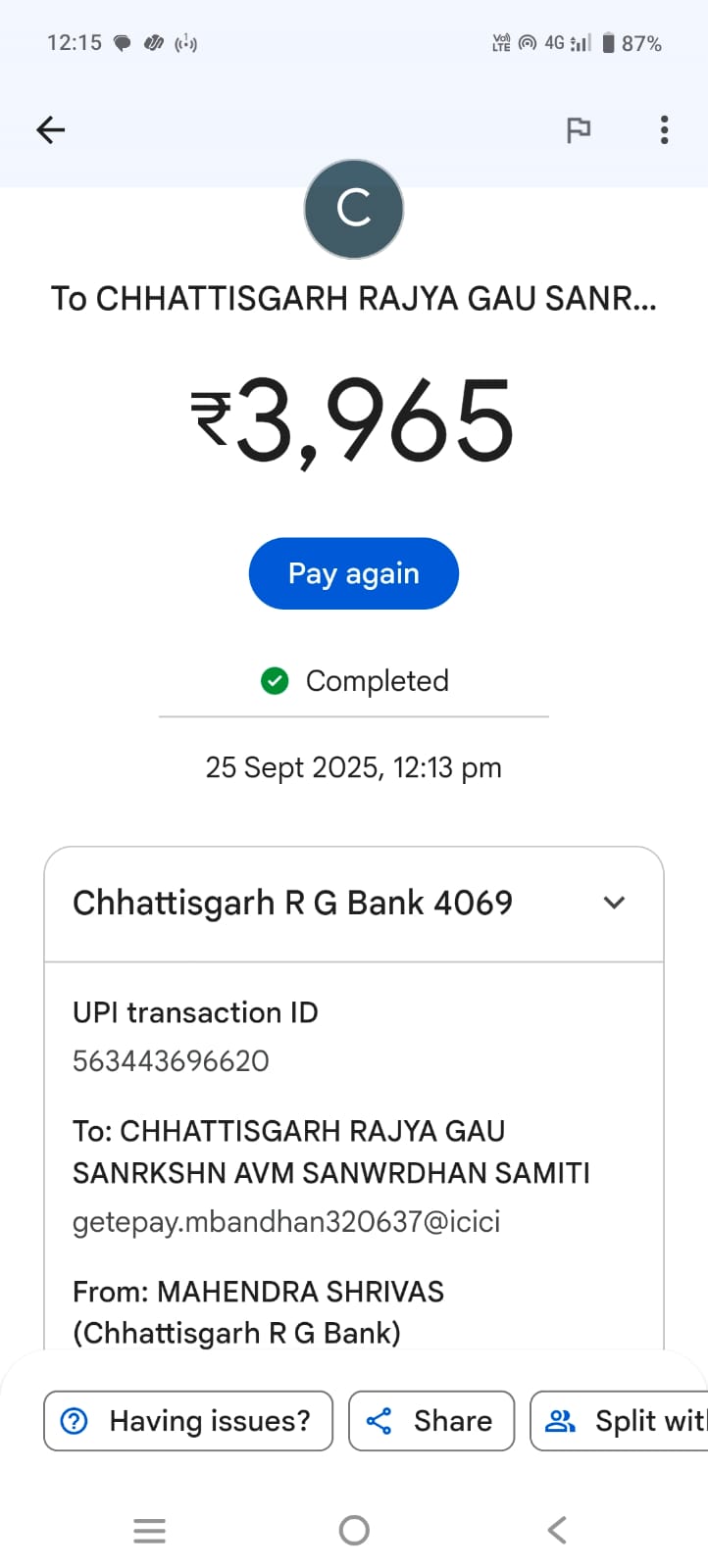
Task: Tap the getepay.mbandhan320637@icici UPI address
Action: pos(286,1221)
